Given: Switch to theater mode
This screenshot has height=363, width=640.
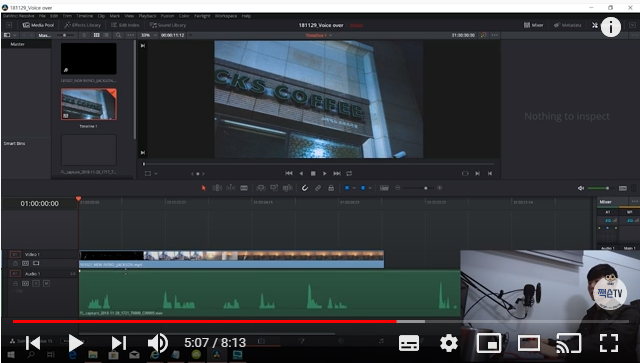Looking at the screenshot, I should (529, 343).
